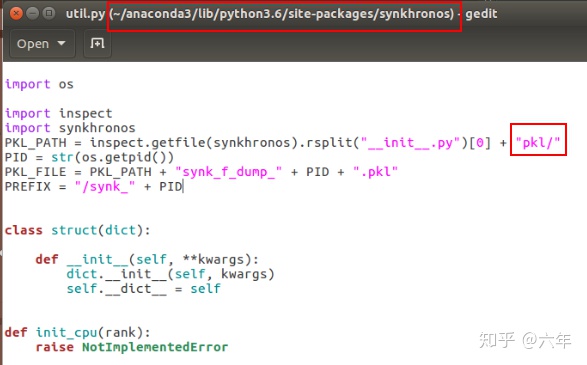Click the 'raise NotImplementedError' line
This screenshot has height=365, width=587.
[x=132, y=347]
